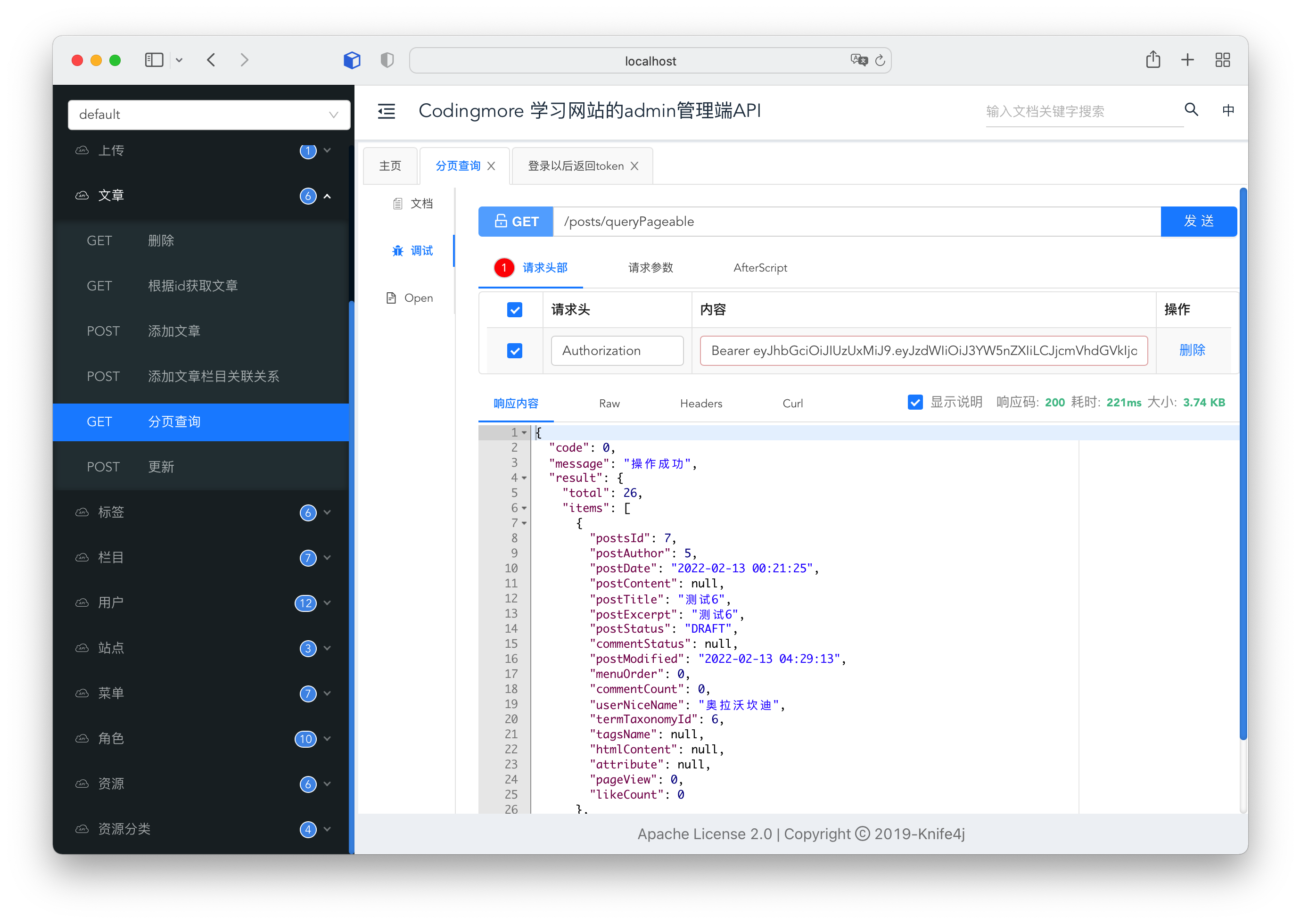Image resolution: width=1301 pixels, height=924 pixels.
Task: Open GET 根据id获取文章 endpoint
Action: [201, 286]
